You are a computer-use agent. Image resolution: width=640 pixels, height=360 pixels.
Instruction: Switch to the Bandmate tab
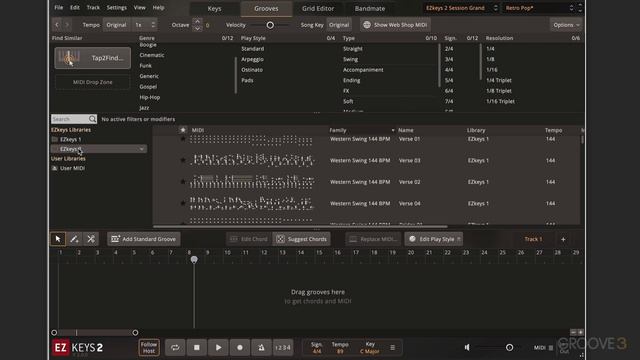[x=370, y=9]
